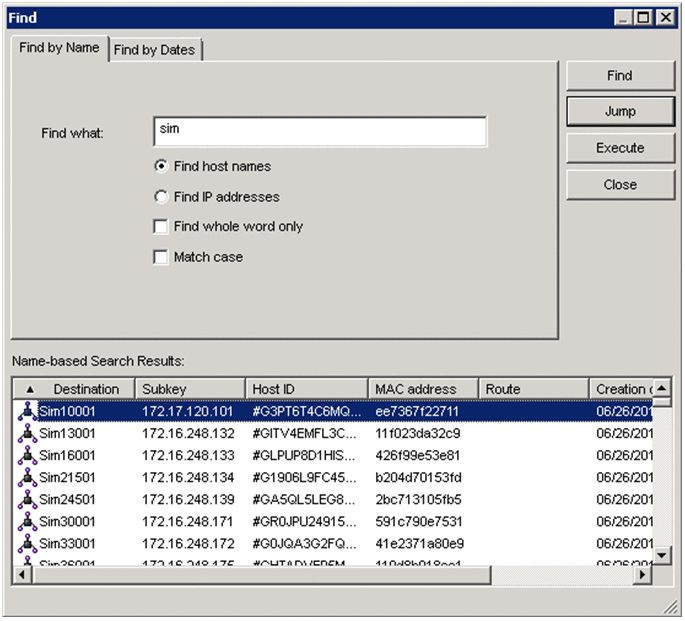
Task: Click the host icon beside Sim21501
Action: point(28,477)
